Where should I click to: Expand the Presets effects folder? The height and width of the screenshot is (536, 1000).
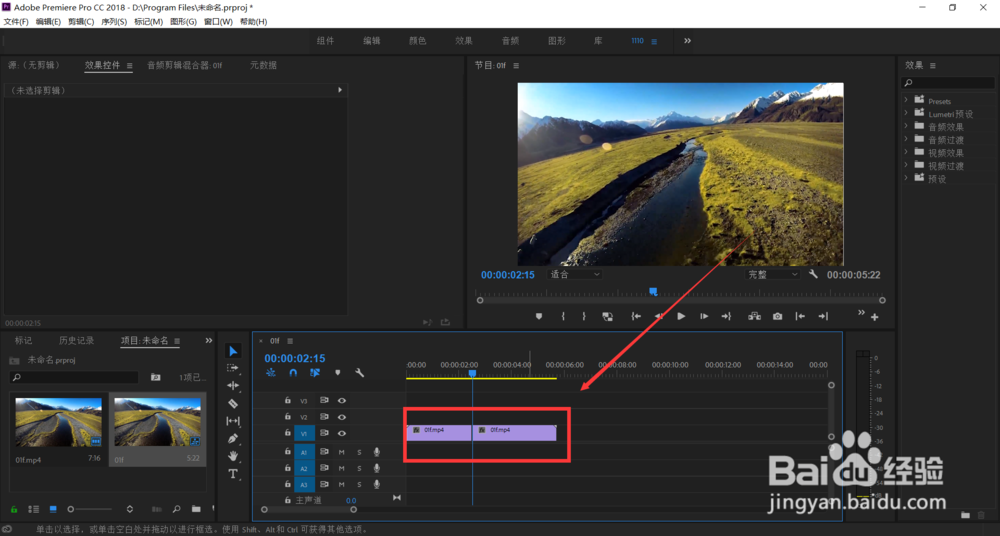(906, 100)
